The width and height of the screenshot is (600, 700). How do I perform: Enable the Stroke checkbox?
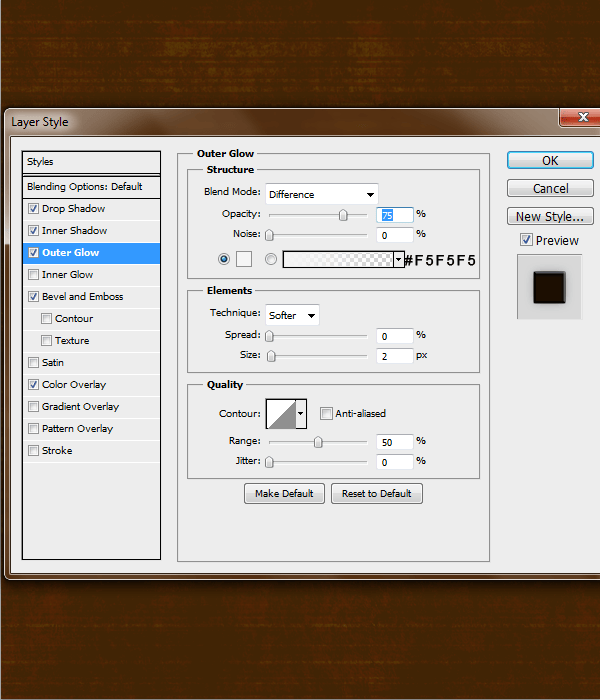[x=33, y=450]
